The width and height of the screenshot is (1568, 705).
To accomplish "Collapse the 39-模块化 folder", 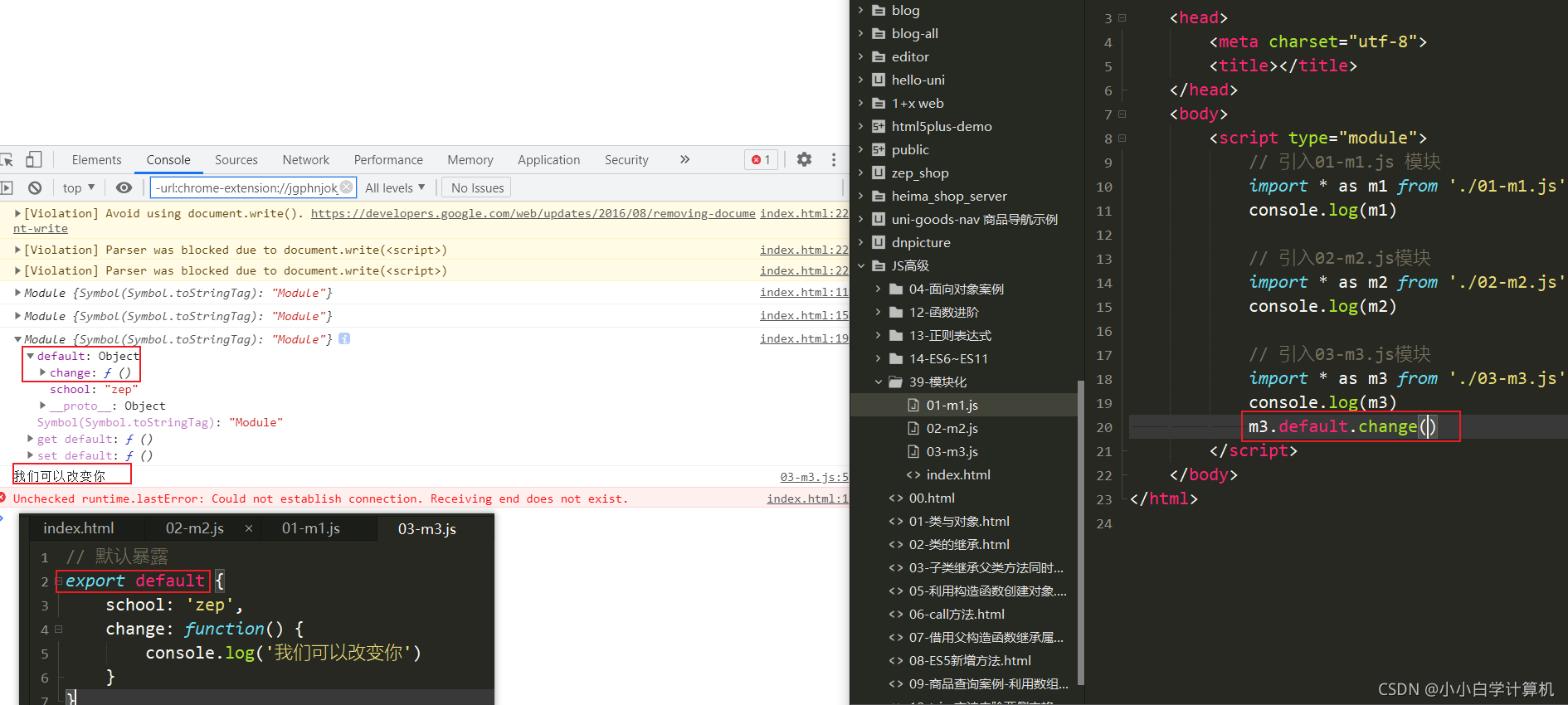I will (879, 382).
